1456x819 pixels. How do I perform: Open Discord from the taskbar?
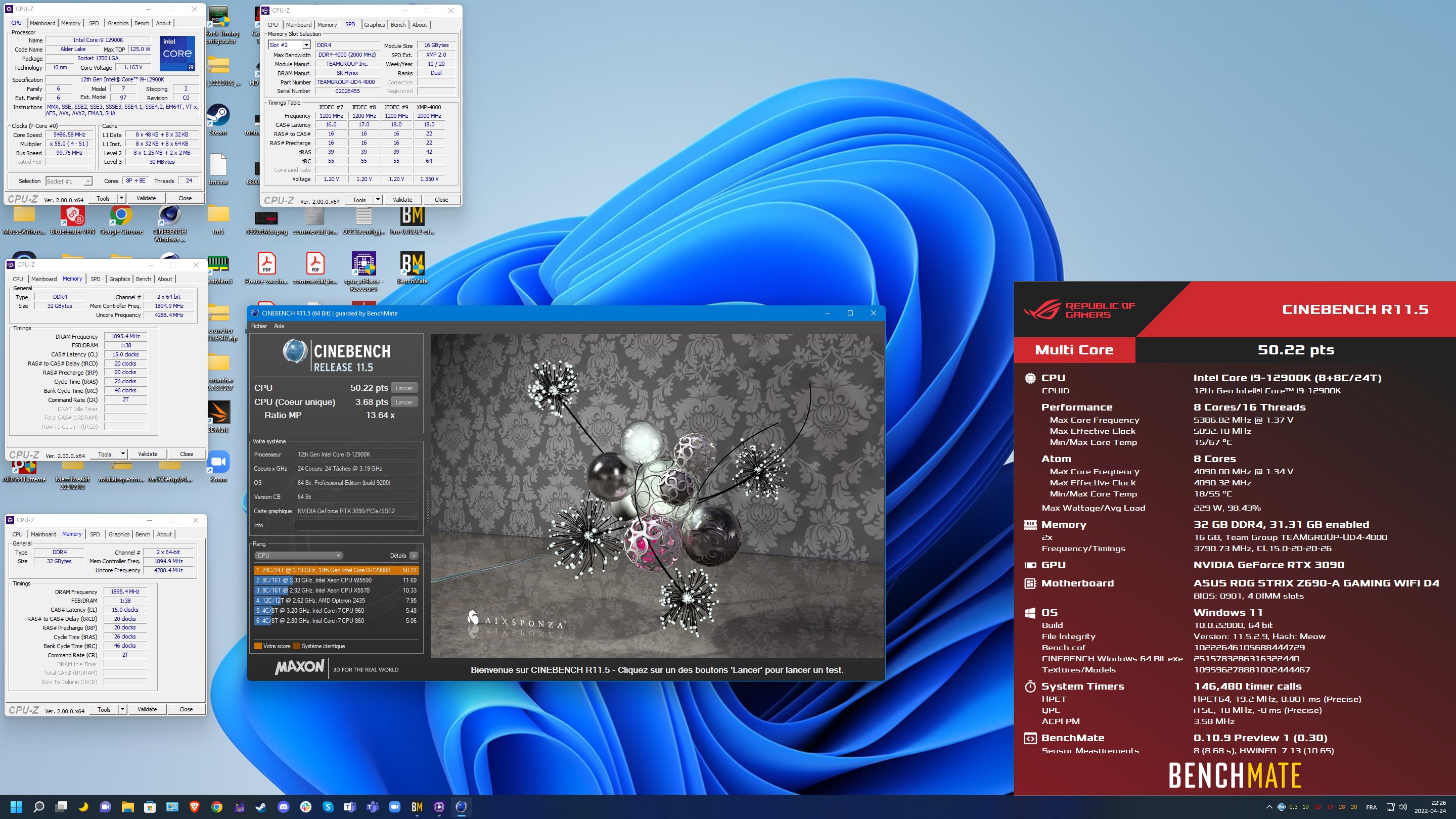click(x=283, y=806)
